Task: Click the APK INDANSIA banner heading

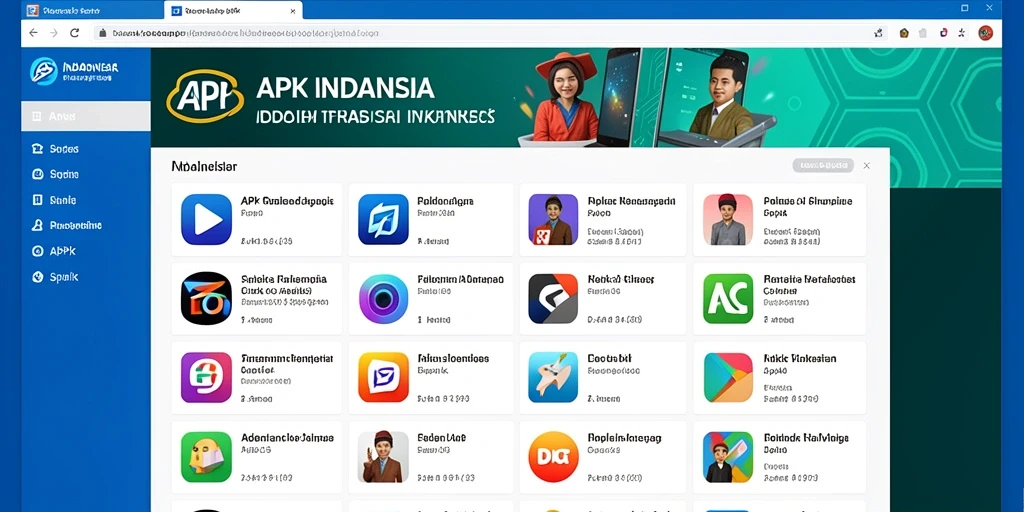Action: [345, 88]
